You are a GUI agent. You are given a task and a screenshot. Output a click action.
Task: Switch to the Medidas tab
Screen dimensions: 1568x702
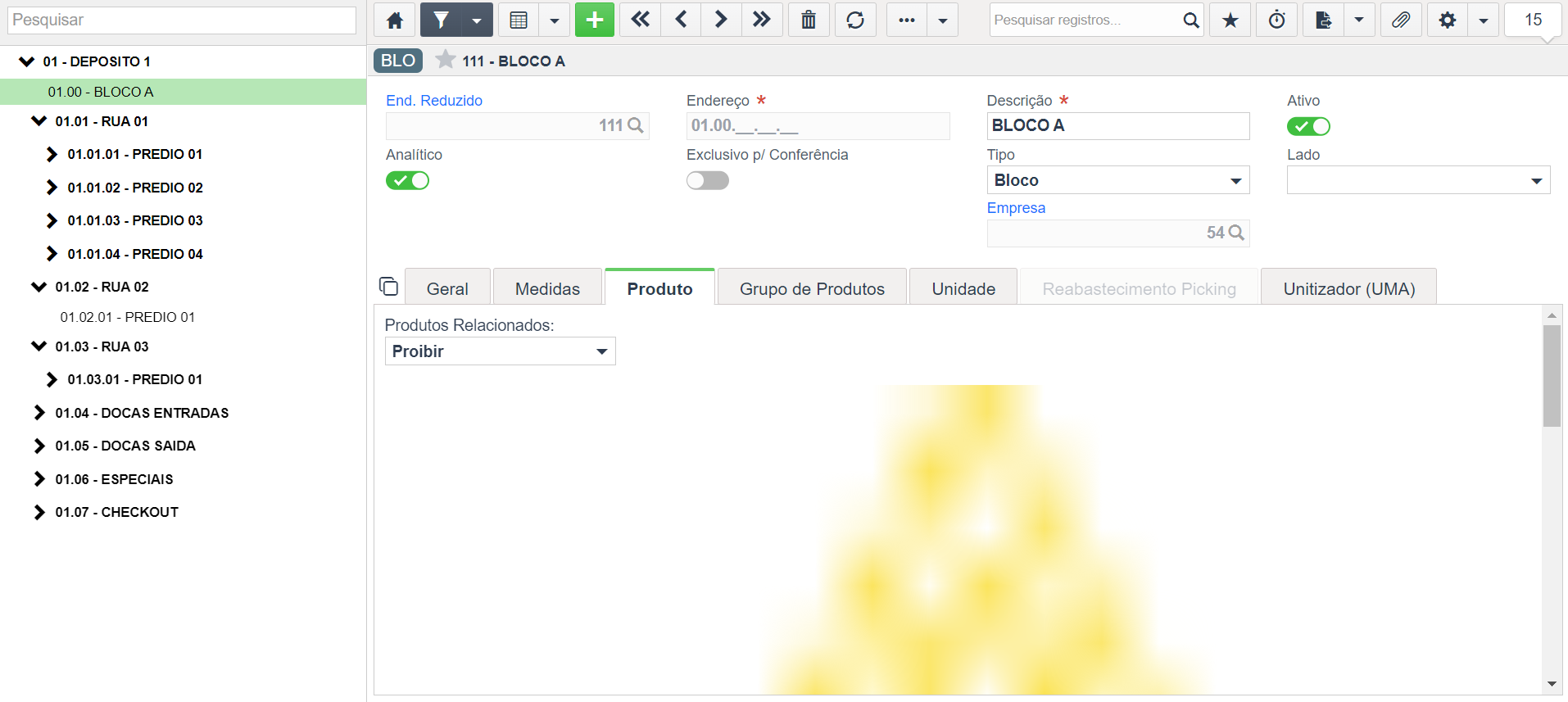(547, 288)
